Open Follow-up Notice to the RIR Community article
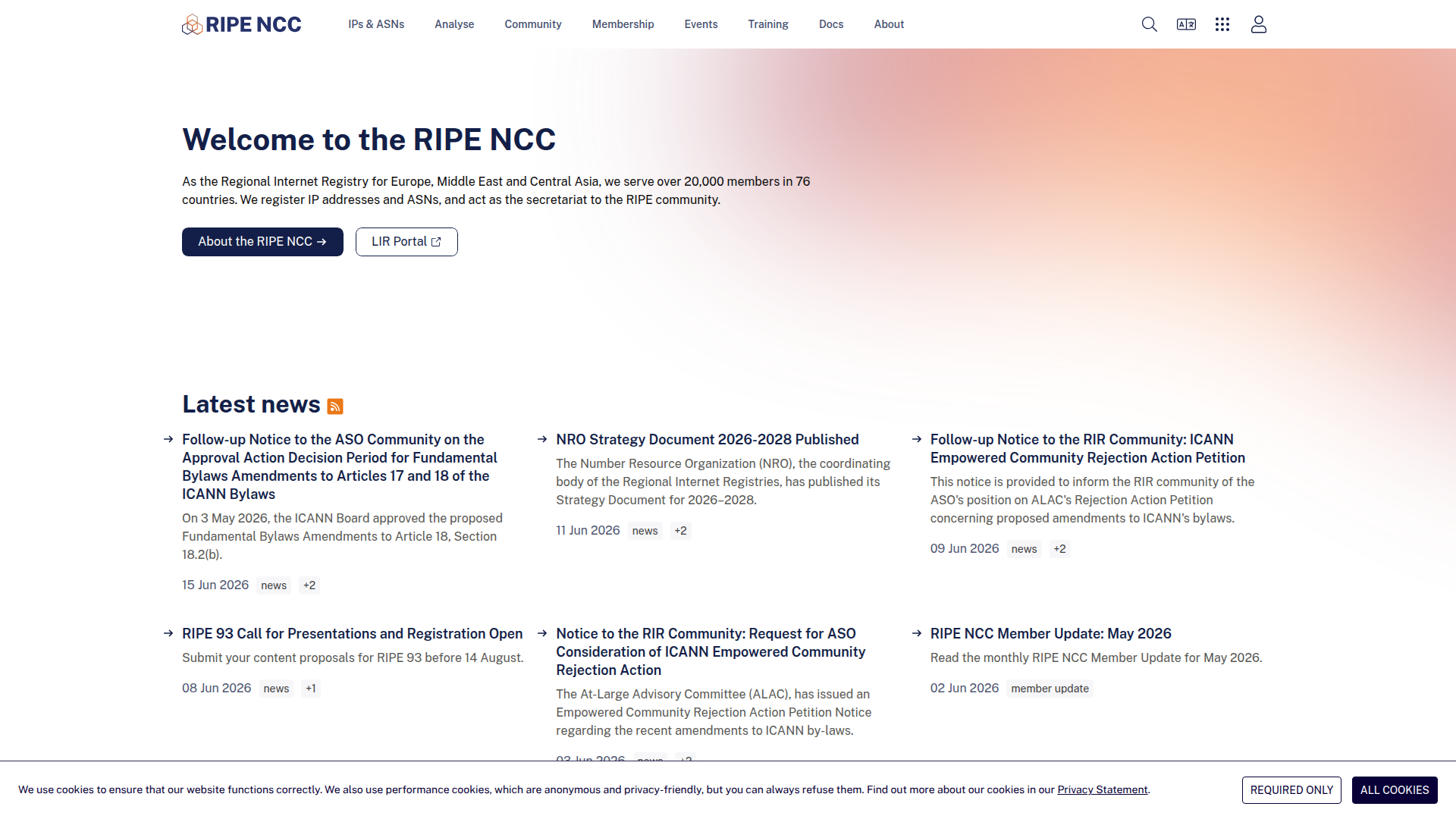This screenshot has width=1456, height=819. click(x=1087, y=449)
